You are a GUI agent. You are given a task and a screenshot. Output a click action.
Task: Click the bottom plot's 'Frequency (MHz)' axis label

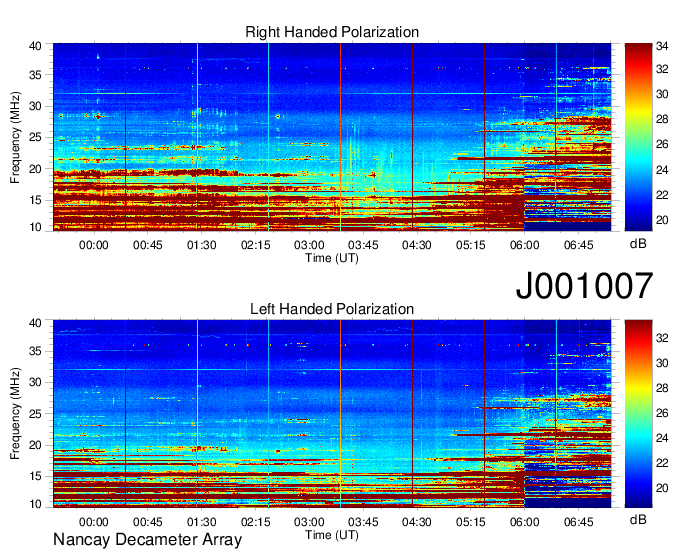(15, 414)
